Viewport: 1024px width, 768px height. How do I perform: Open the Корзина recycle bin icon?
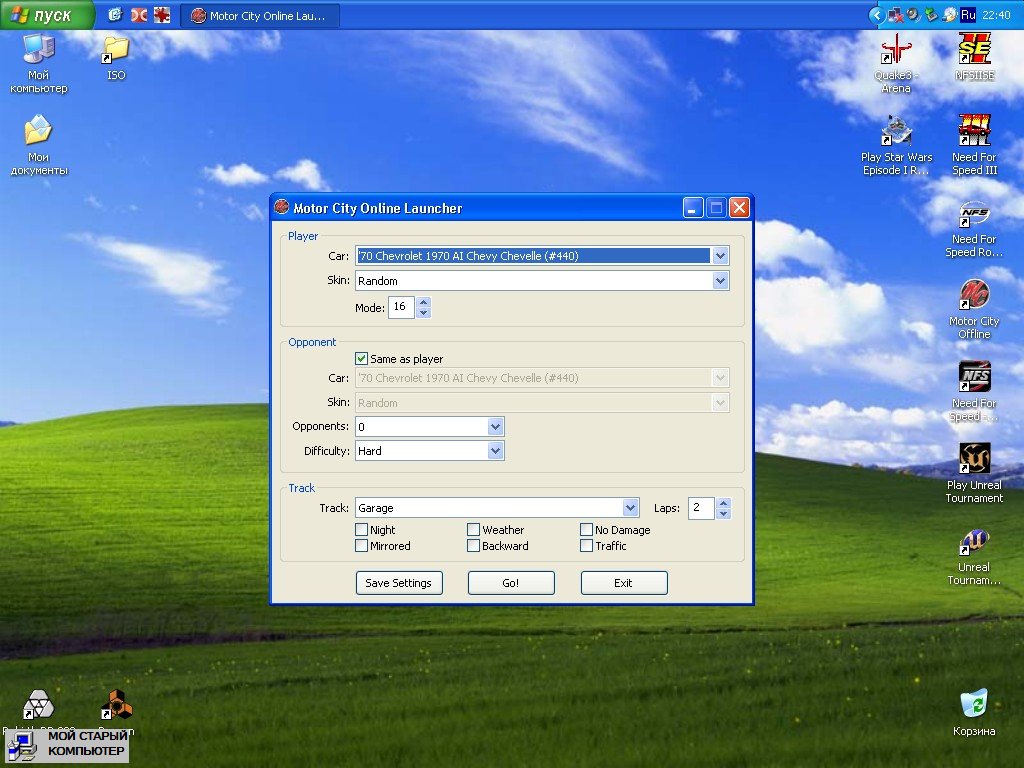[973, 704]
